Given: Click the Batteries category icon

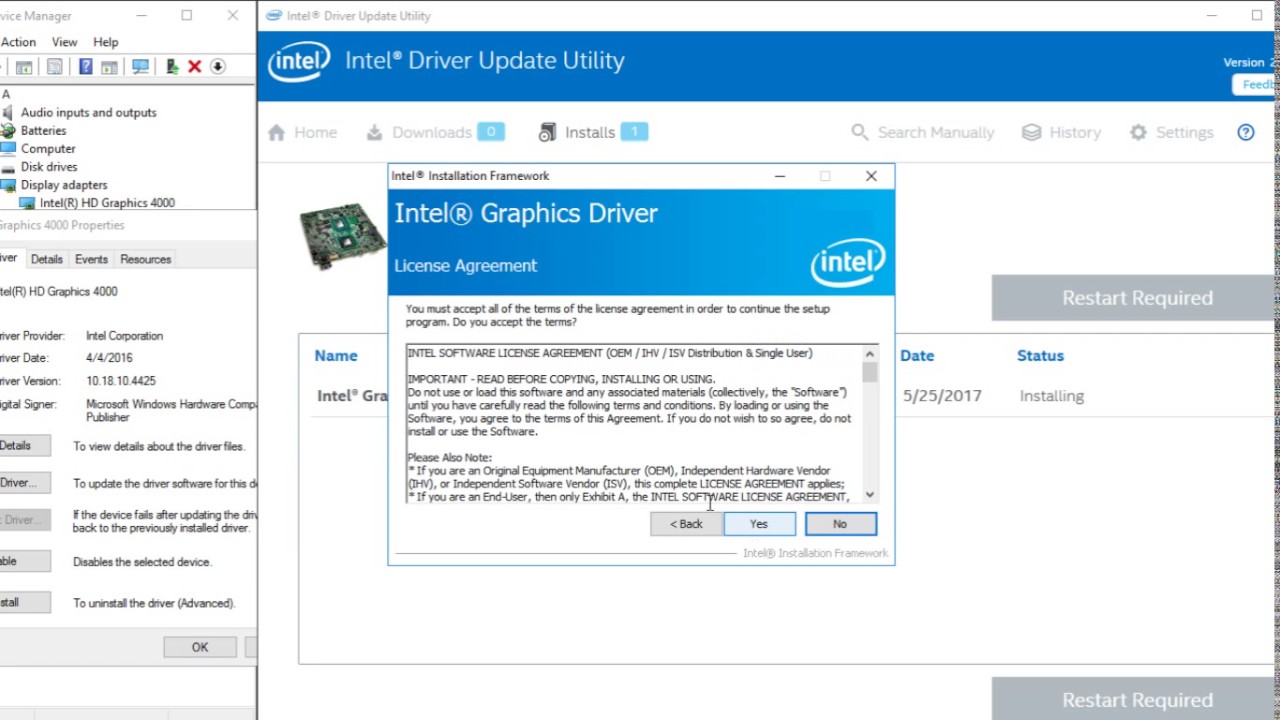Looking at the screenshot, I should 9,131.
